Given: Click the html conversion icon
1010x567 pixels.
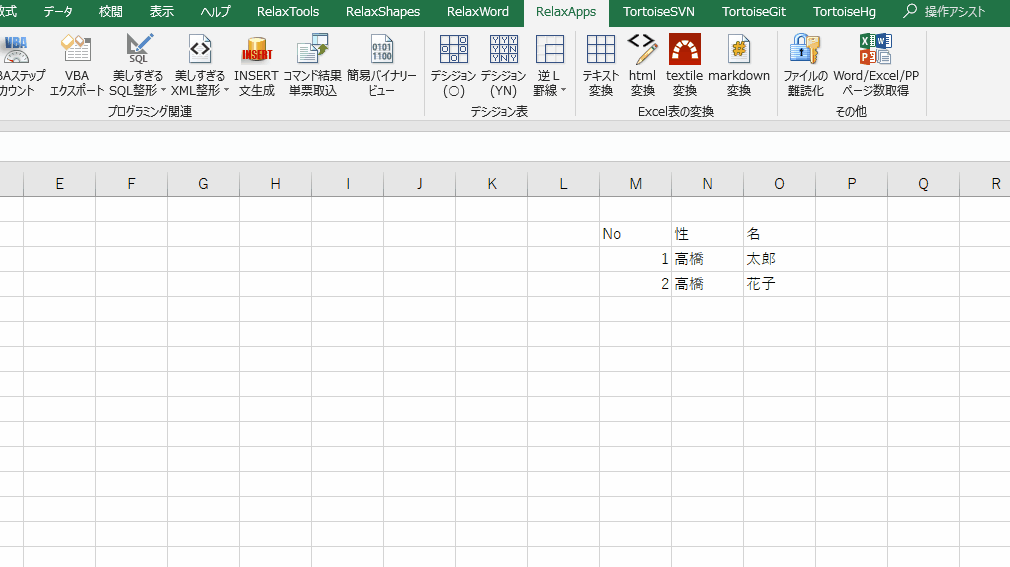Looking at the screenshot, I should 642,50.
